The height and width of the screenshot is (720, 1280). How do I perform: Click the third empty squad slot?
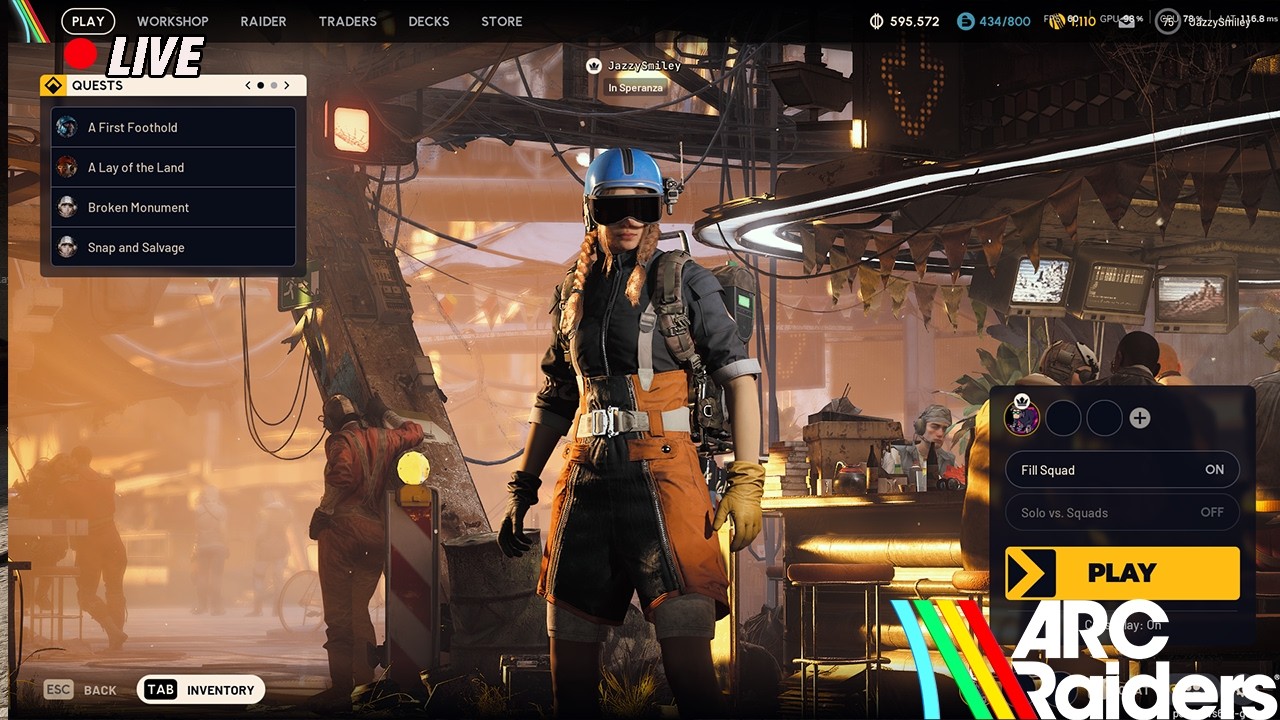tap(1104, 418)
